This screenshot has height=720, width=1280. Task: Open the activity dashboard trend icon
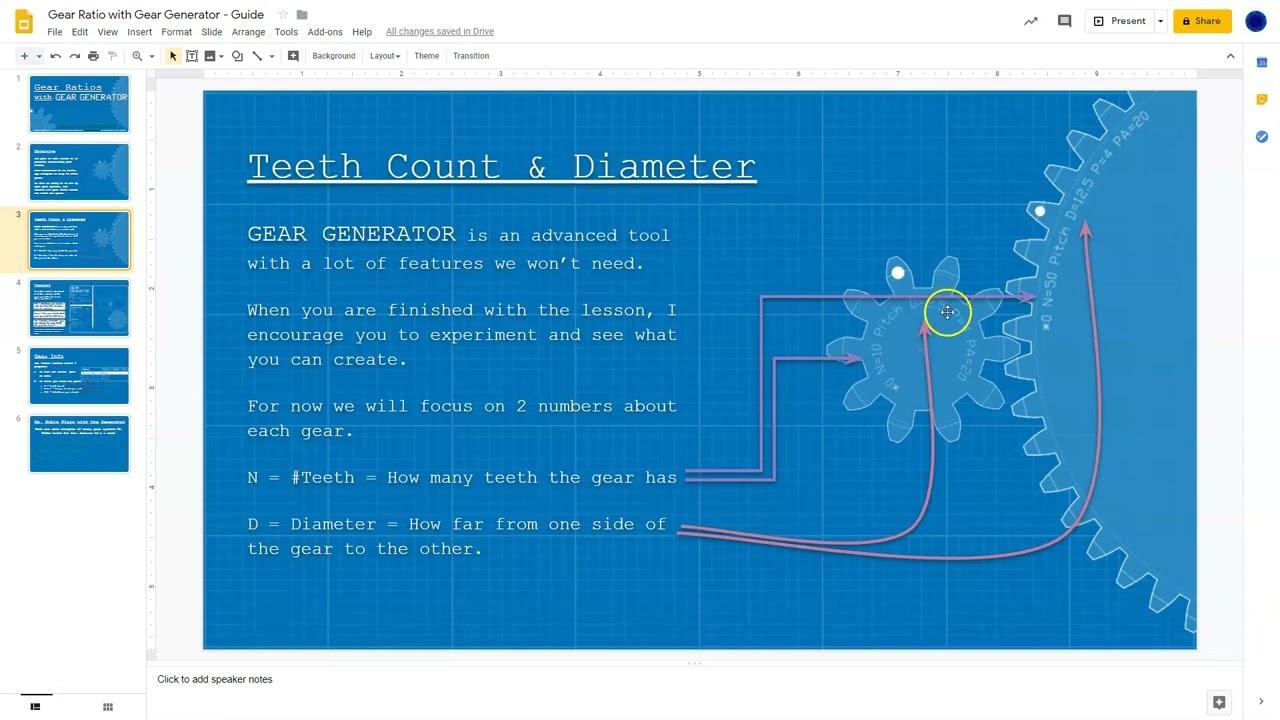pyautogui.click(x=1031, y=21)
